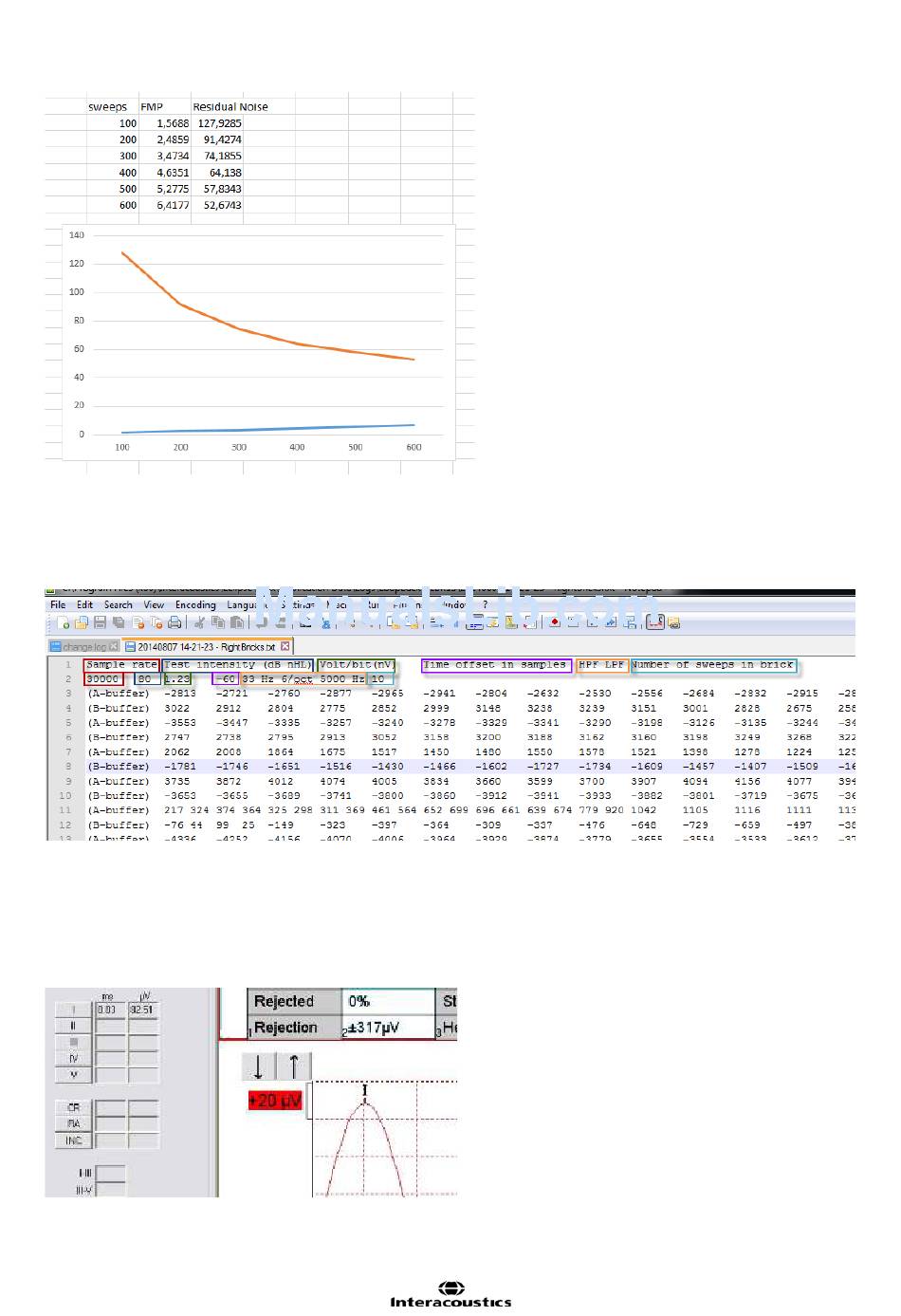Click the Copy icon in the toolbar
The height and width of the screenshot is (1316, 901).
point(218,623)
